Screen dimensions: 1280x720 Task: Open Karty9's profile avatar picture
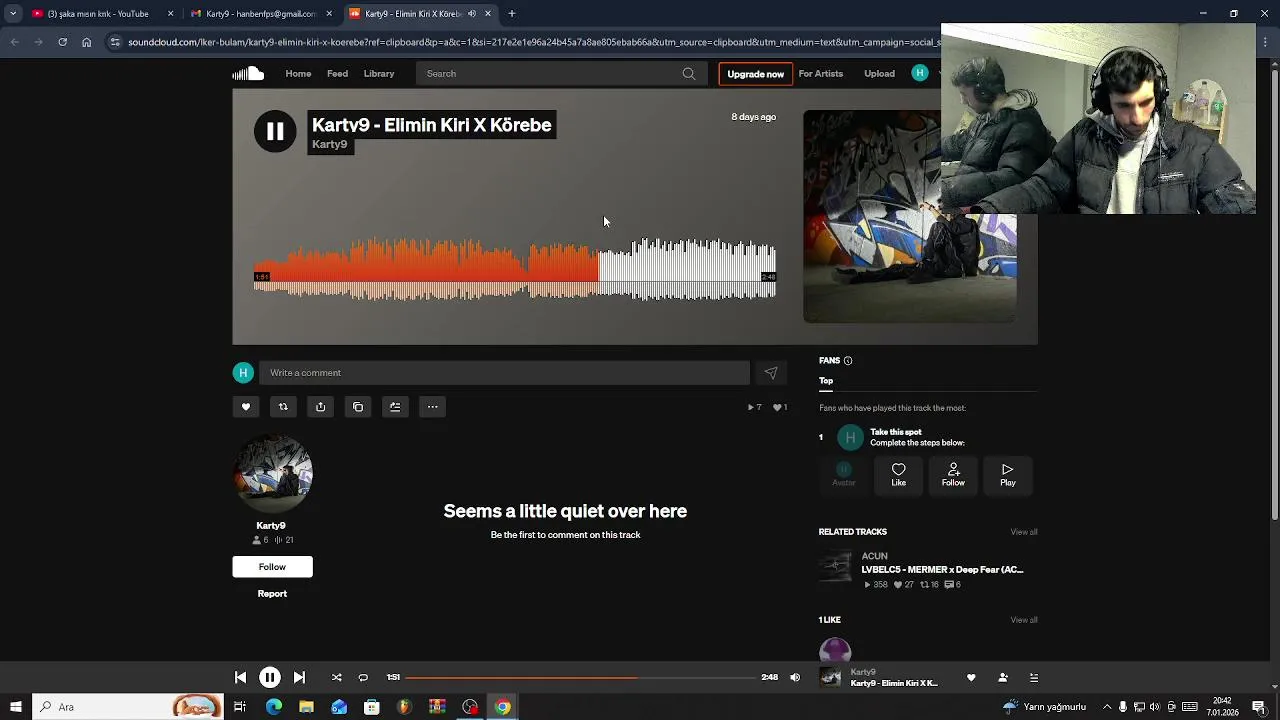(x=272, y=474)
